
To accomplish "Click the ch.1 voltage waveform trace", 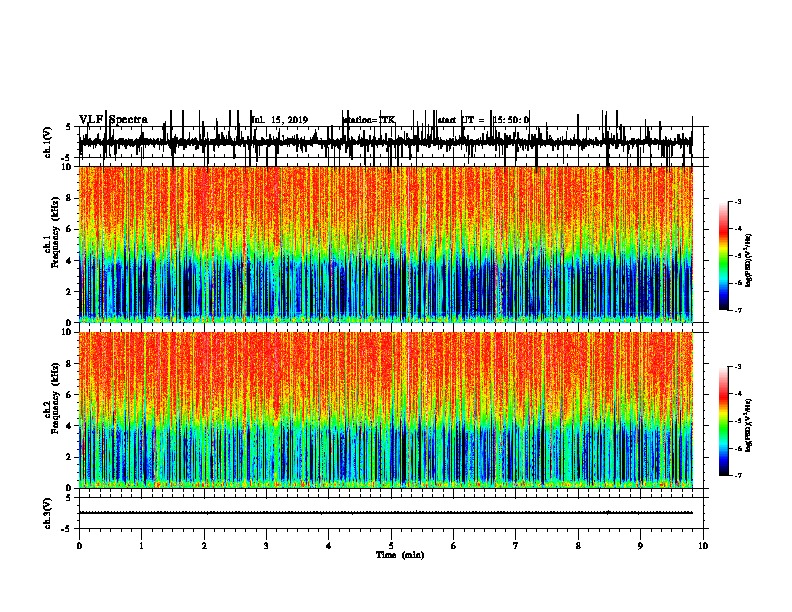I will pos(386,142).
